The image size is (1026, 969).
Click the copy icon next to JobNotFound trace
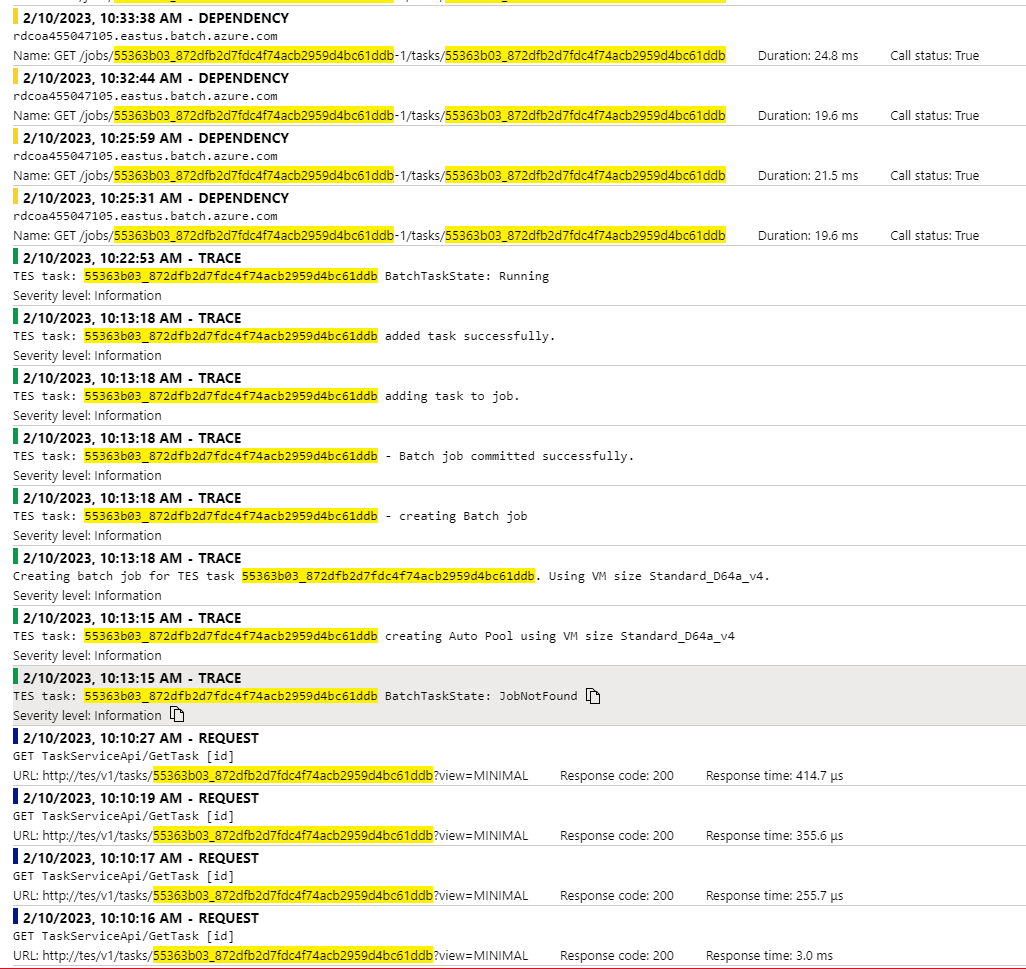pos(593,695)
